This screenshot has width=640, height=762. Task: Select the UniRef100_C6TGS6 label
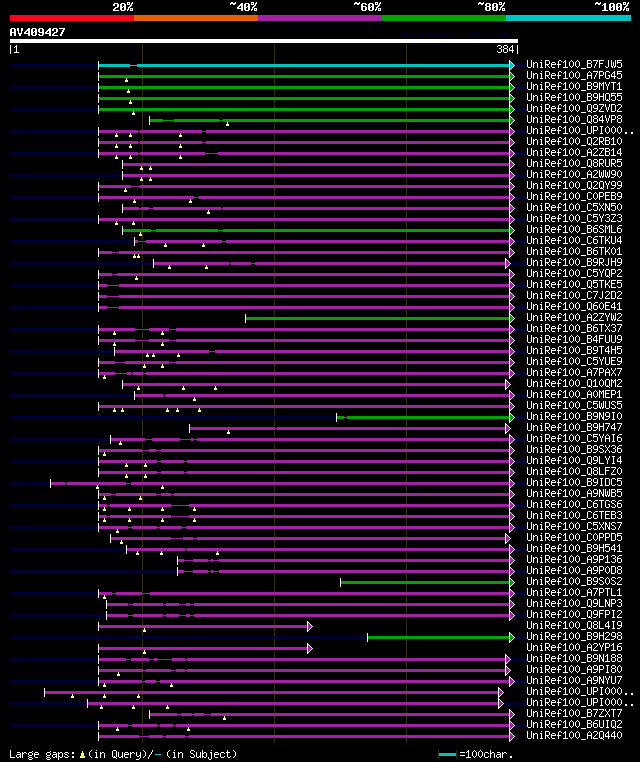pos(574,504)
